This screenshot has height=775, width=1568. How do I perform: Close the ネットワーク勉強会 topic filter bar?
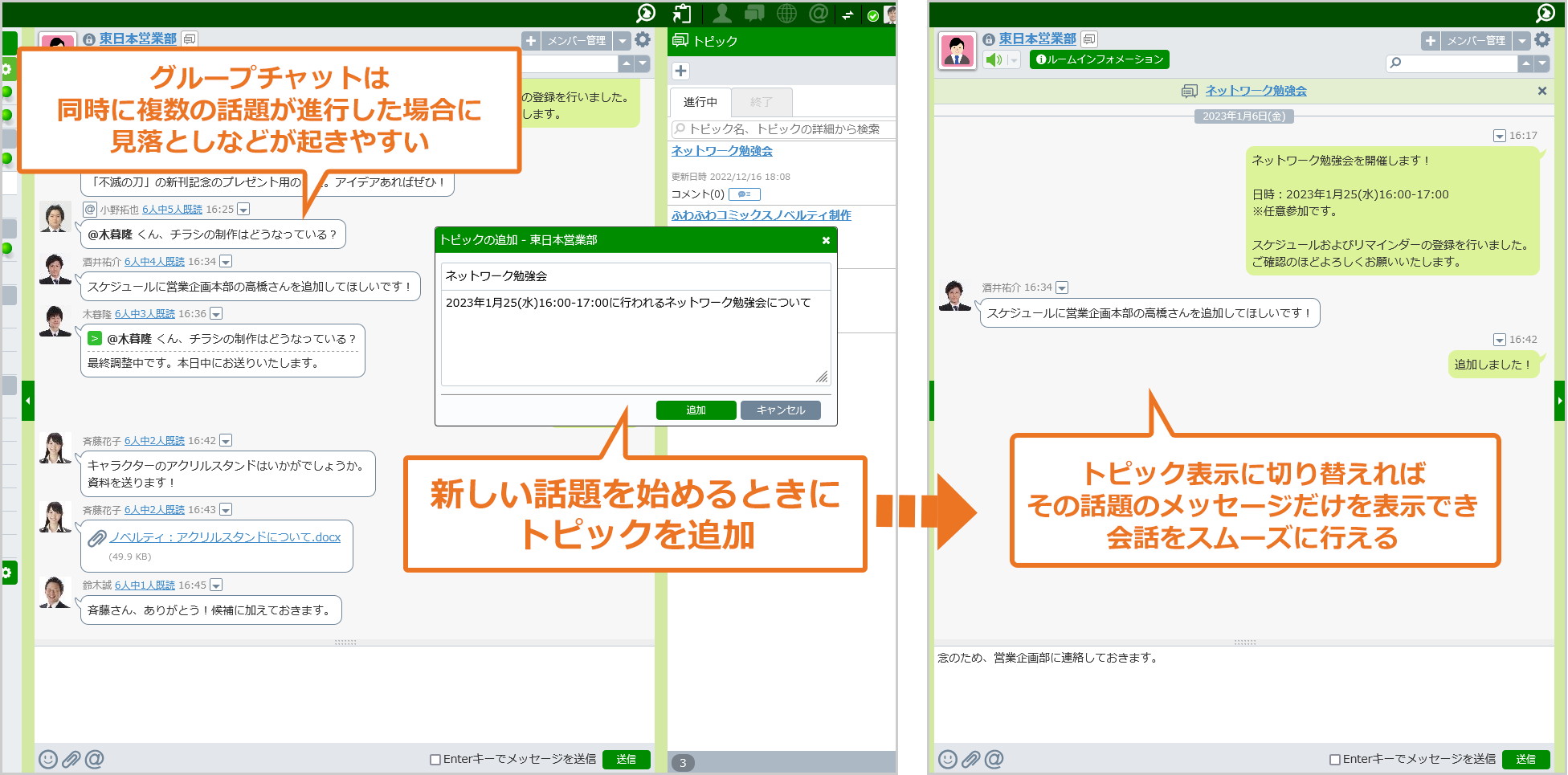[x=1542, y=91]
